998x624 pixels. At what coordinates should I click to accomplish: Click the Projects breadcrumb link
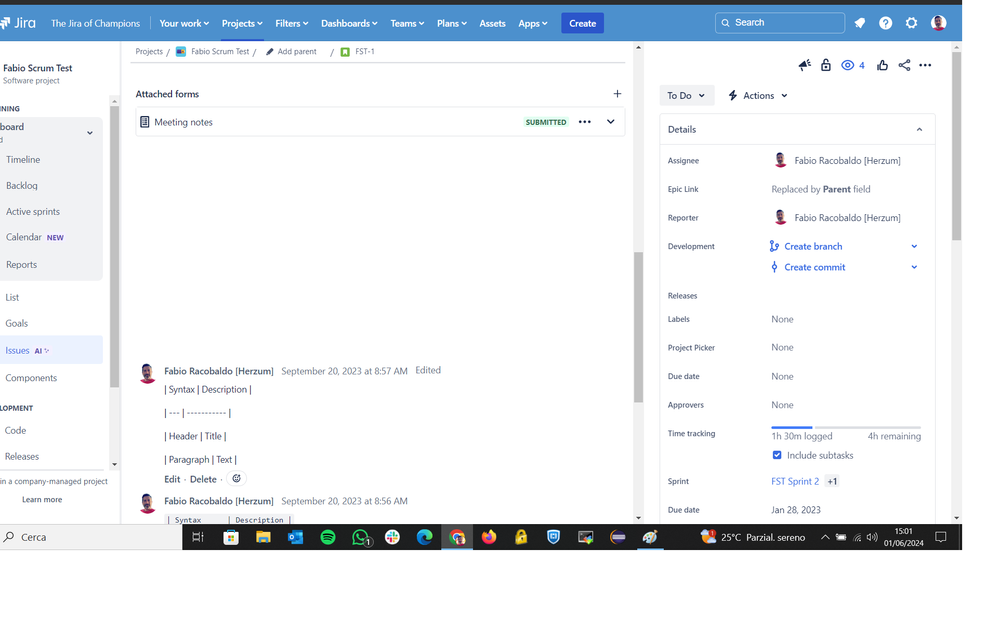[x=149, y=52]
